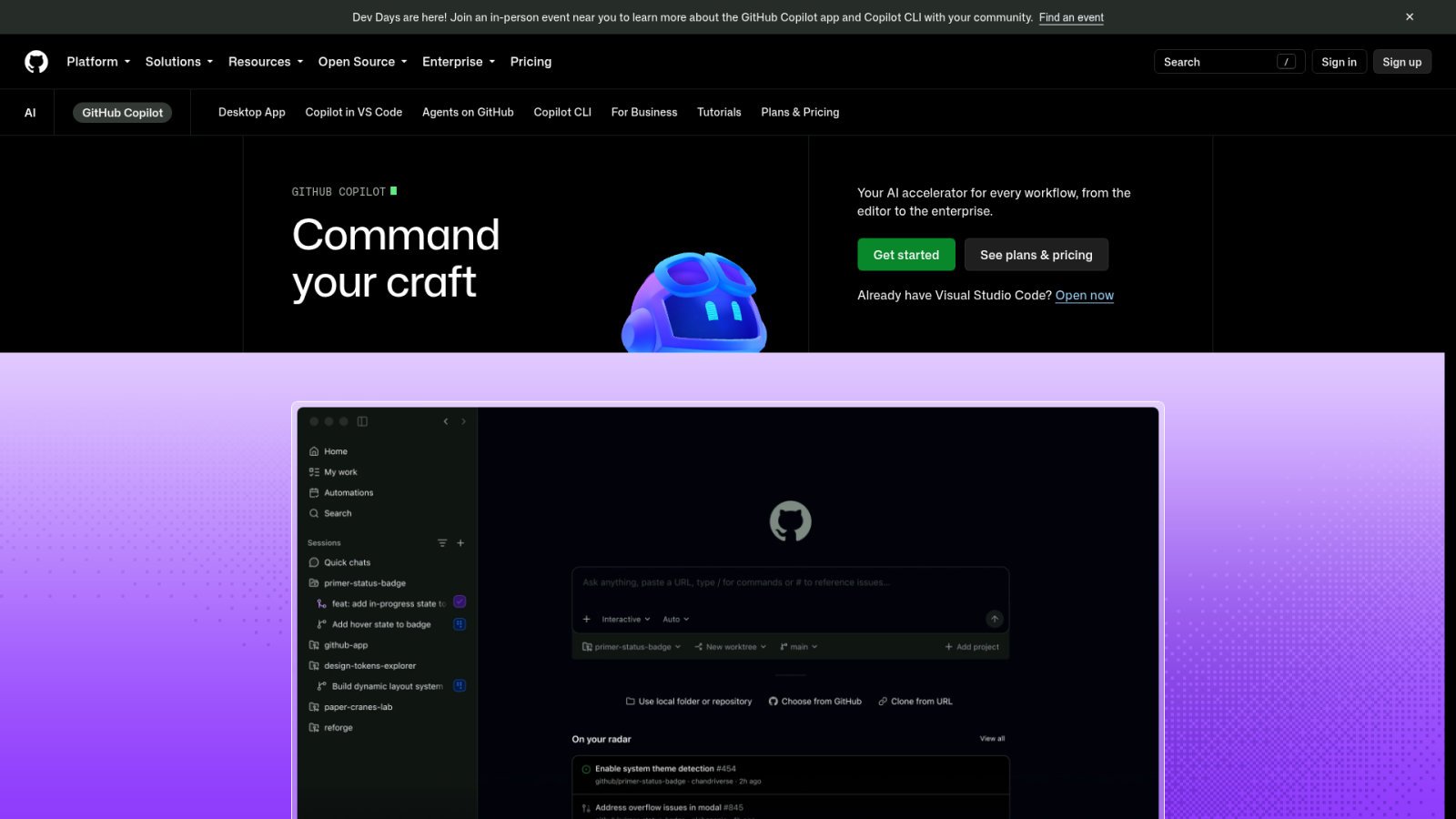This screenshot has width=1456, height=819.
Task: Go to Copilot CLI tab
Action: click(562, 112)
